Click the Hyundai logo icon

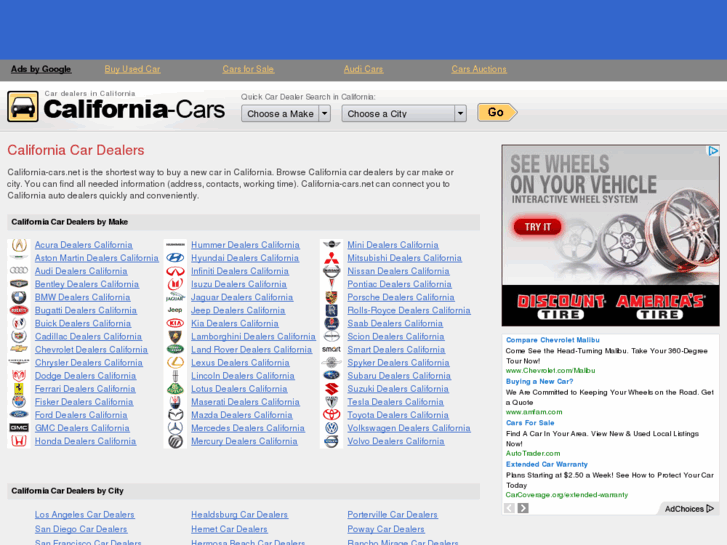coord(175,258)
